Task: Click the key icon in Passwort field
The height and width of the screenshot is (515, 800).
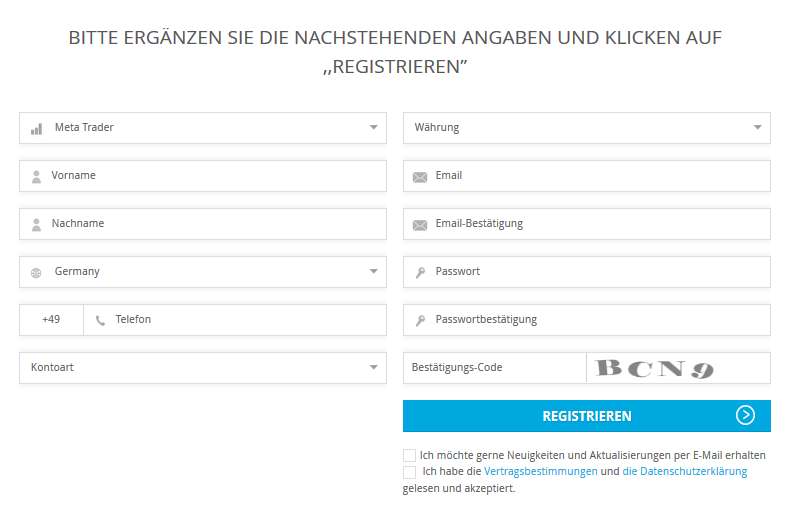Action: [420, 273]
